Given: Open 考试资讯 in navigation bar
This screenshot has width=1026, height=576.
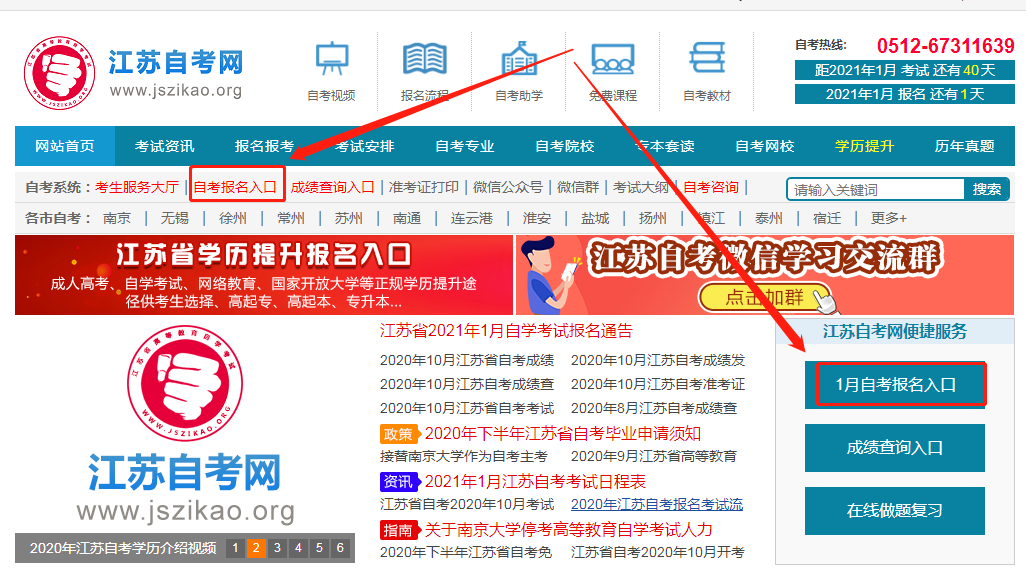Looking at the screenshot, I should click(164, 146).
